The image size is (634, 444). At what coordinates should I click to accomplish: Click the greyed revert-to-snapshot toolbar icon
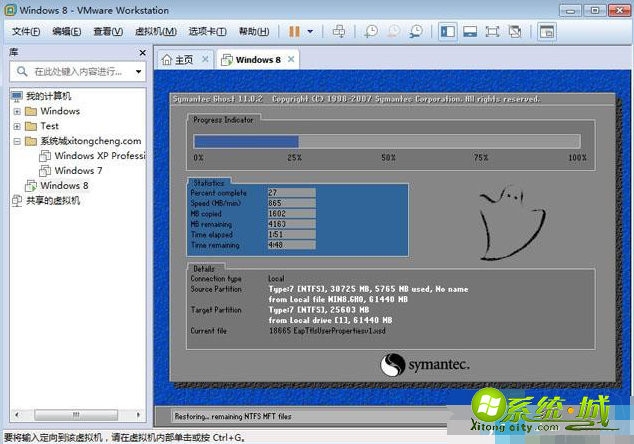click(393, 32)
